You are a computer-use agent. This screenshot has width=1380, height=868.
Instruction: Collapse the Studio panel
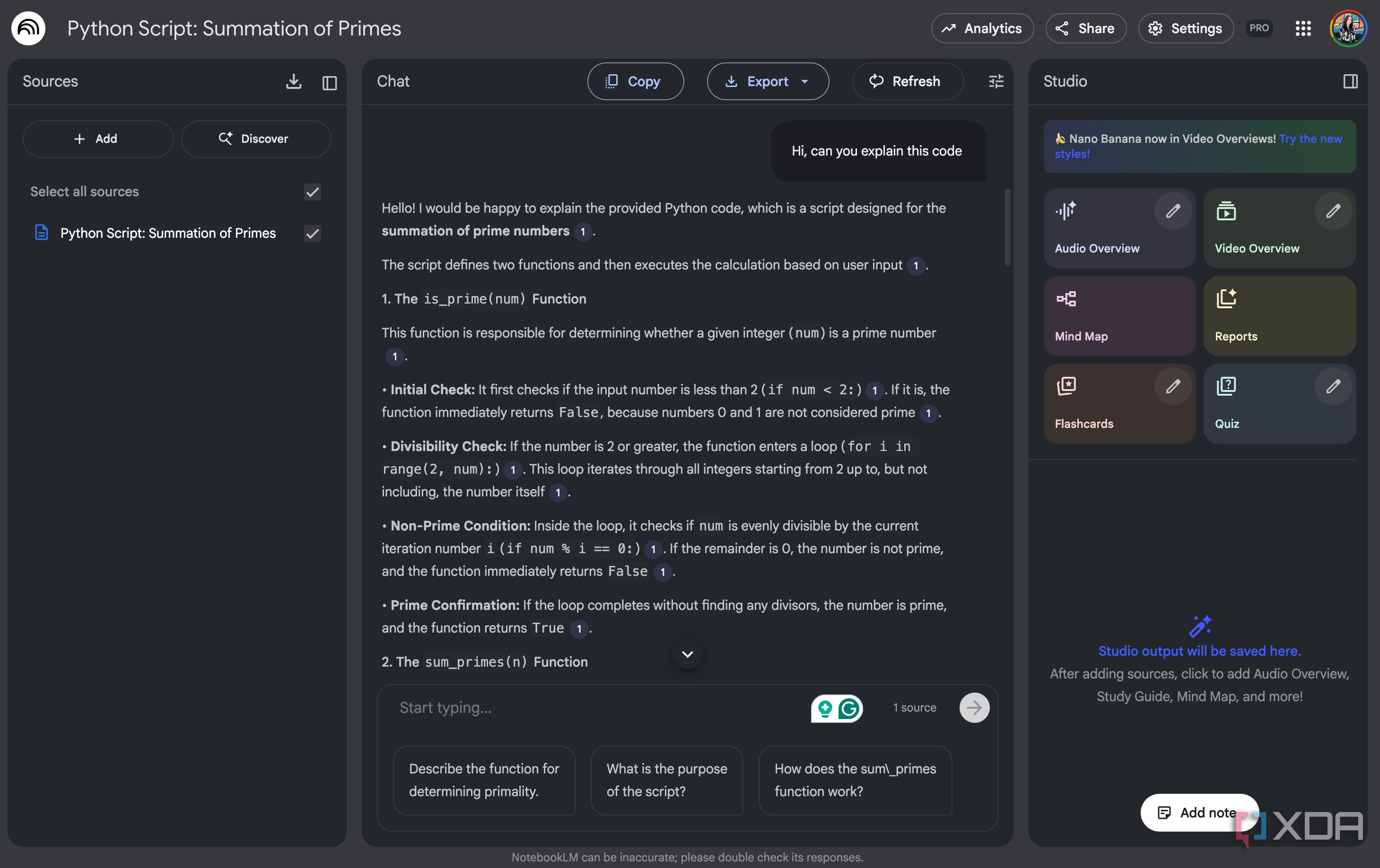[1350, 81]
